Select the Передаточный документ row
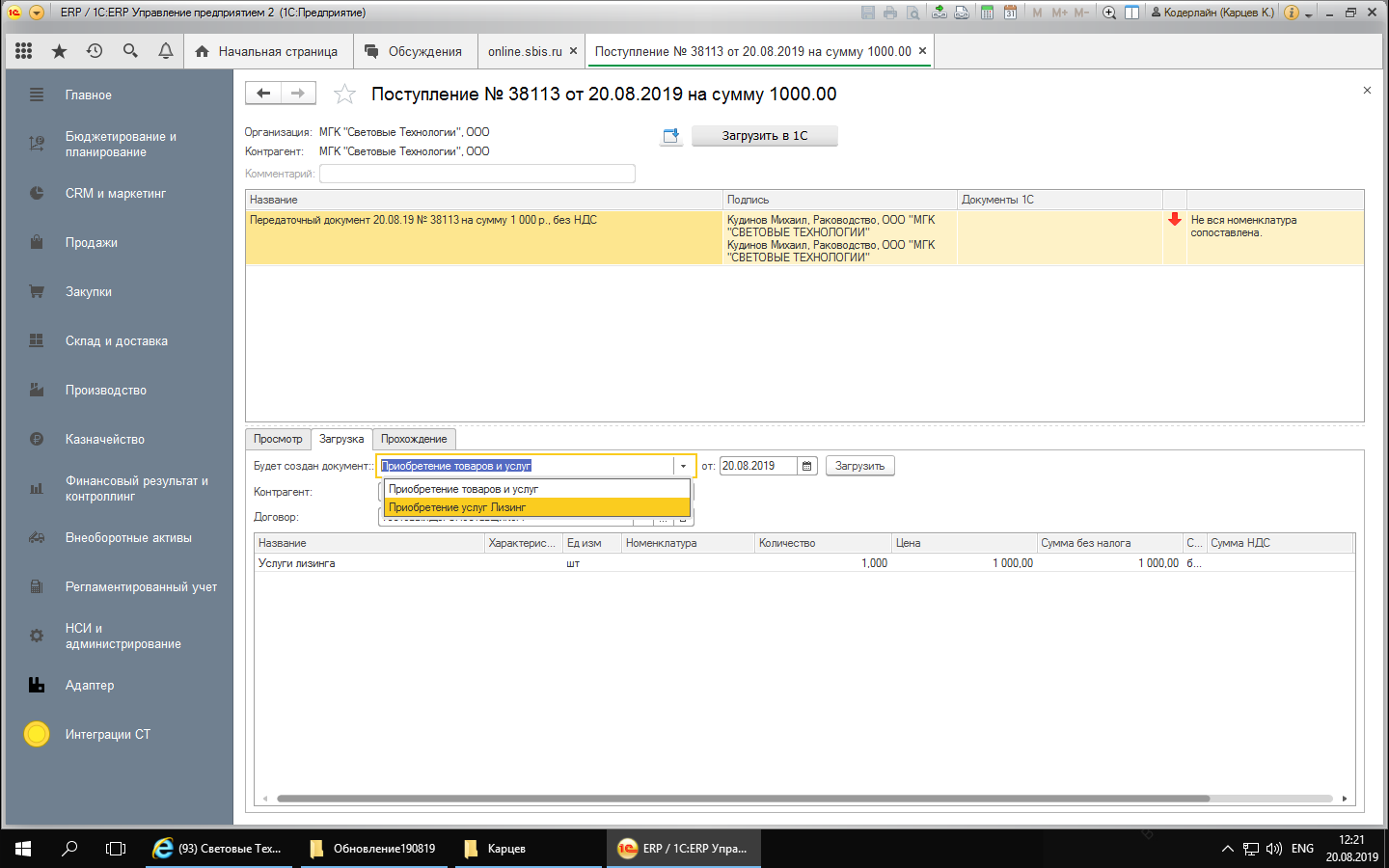The height and width of the screenshot is (868, 1389). click(804, 237)
